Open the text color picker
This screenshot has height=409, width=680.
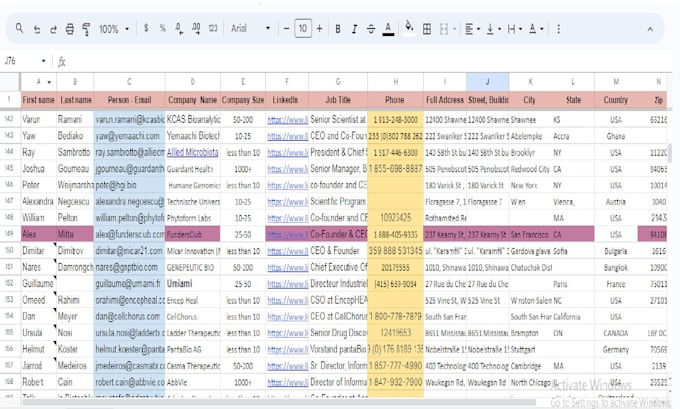[x=388, y=29]
